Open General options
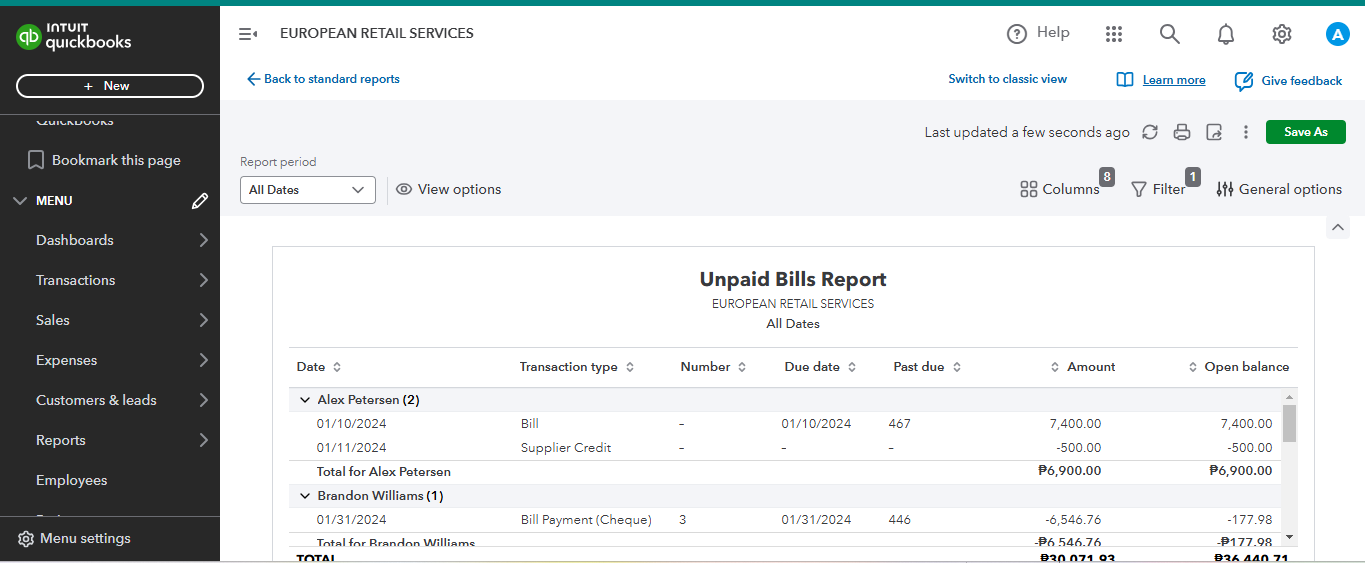This screenshot has height=563, width=1365. (1279, 189)
